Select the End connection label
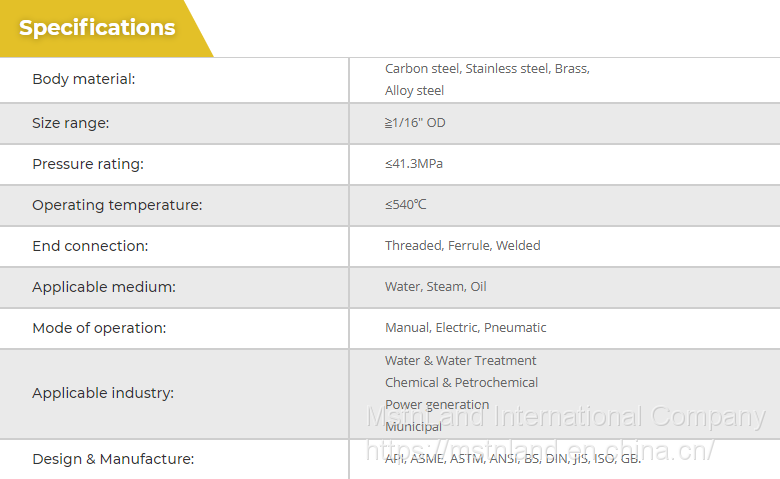Viewport: 780px width, 479px height. (90, 246)
